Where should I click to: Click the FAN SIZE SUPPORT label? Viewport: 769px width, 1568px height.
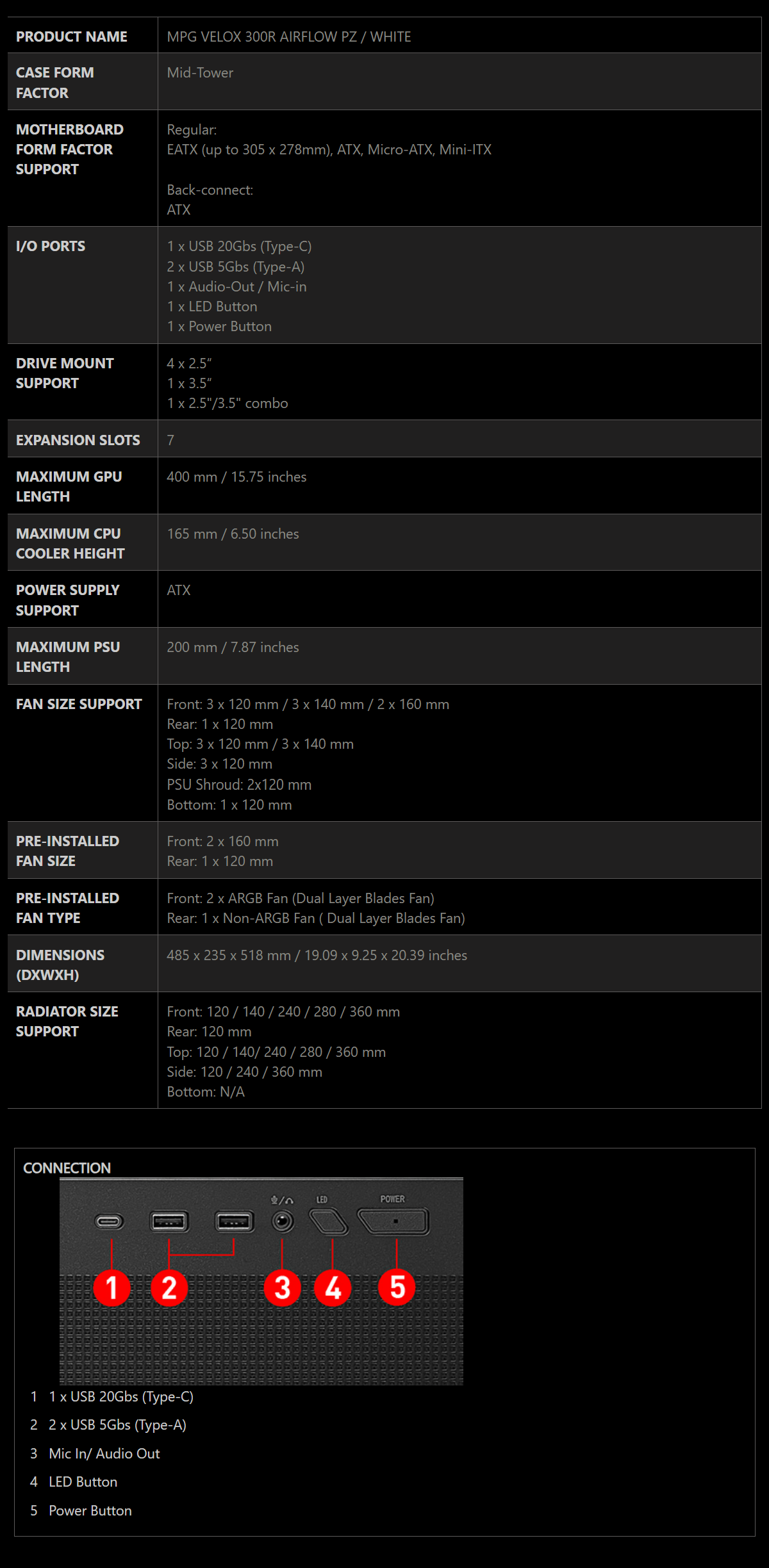coord(79,704)
